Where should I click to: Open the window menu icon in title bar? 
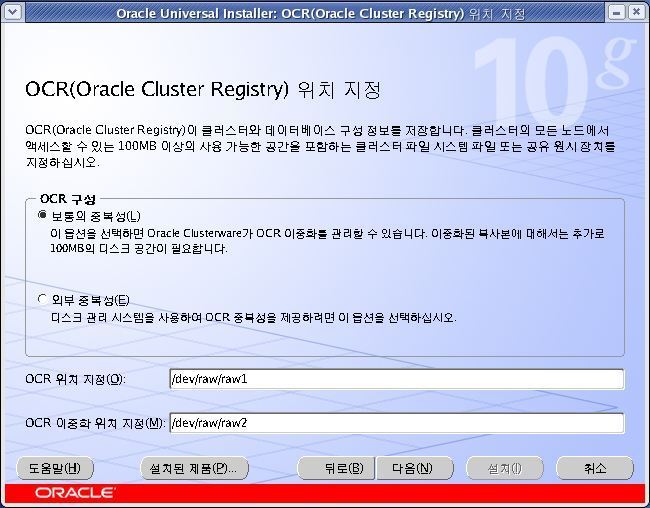pos(12,12)
